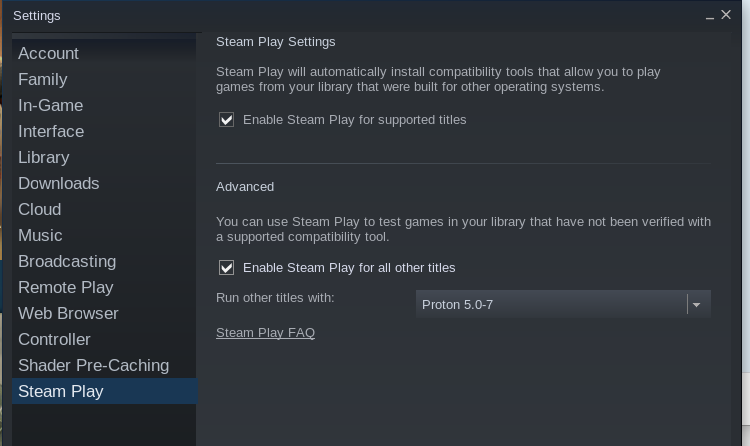Go to Cloud settings
This screenshot has width=750, height=446.
click(40, 210)
